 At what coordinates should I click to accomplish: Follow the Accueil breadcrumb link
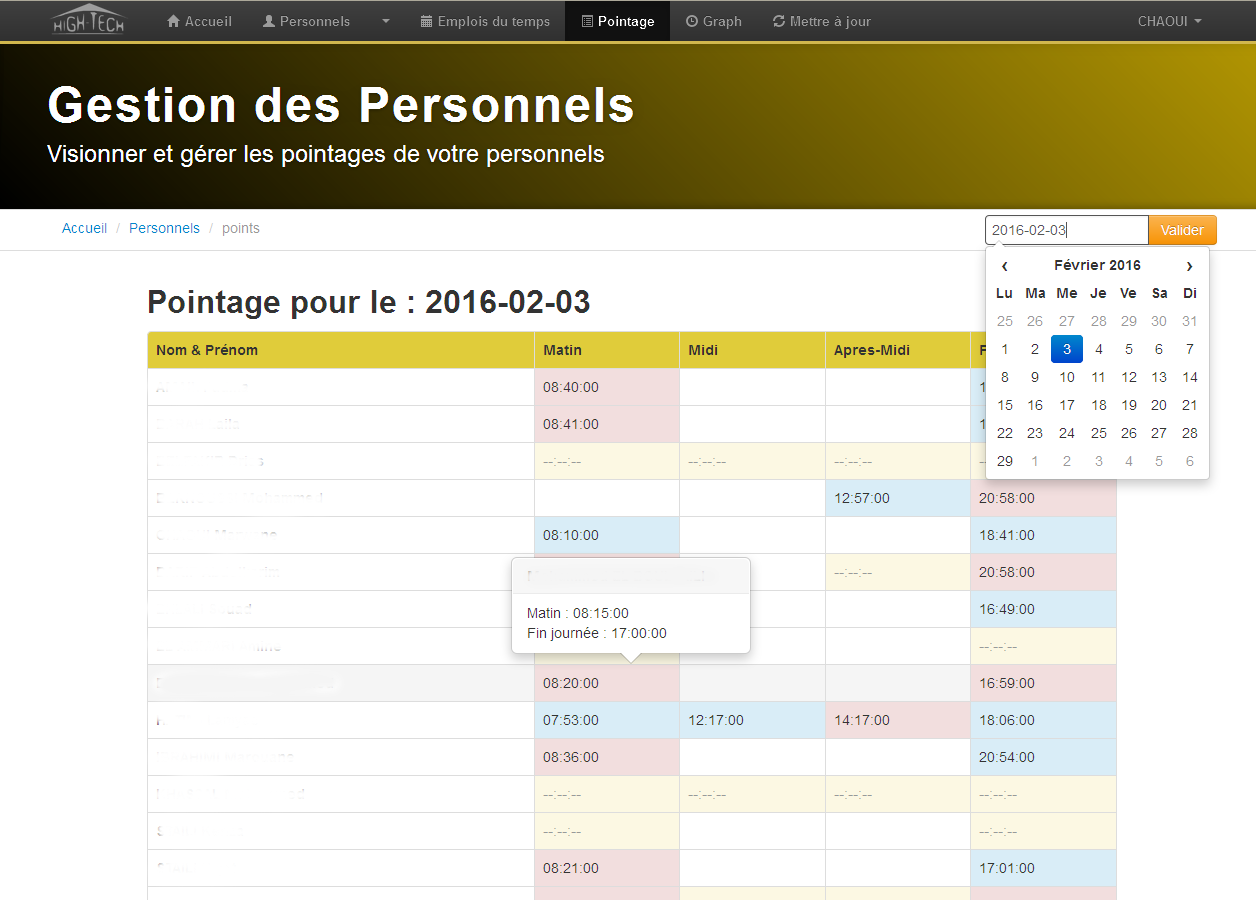(x=84, y=228)
